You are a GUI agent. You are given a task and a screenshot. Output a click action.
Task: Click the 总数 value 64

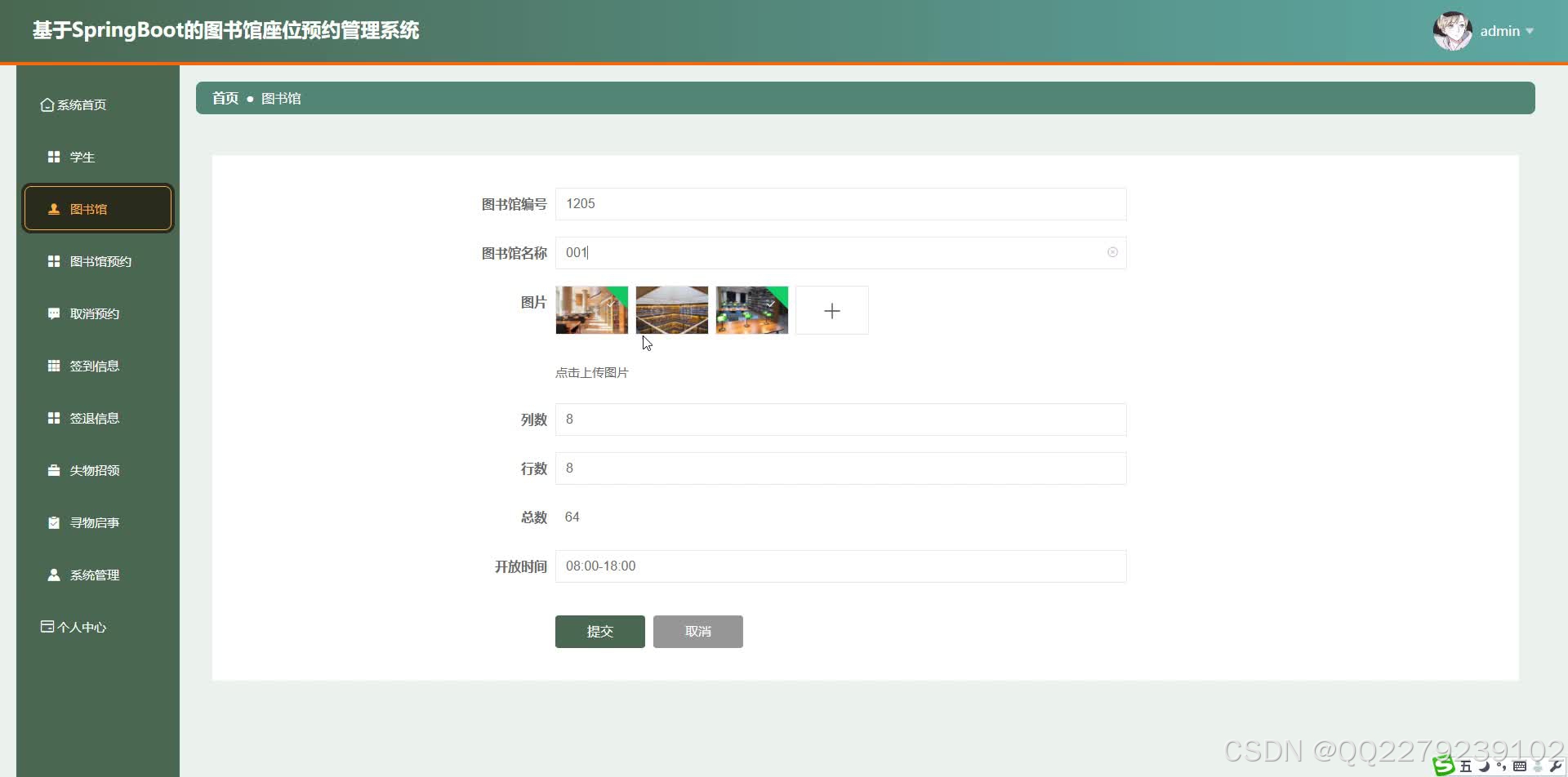(572, 517)
